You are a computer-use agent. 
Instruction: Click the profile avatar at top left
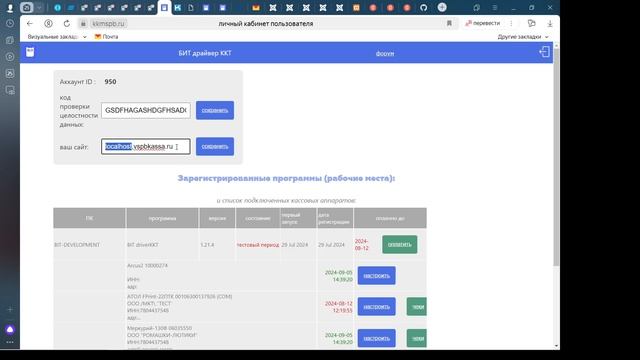[x=10, y=7]
